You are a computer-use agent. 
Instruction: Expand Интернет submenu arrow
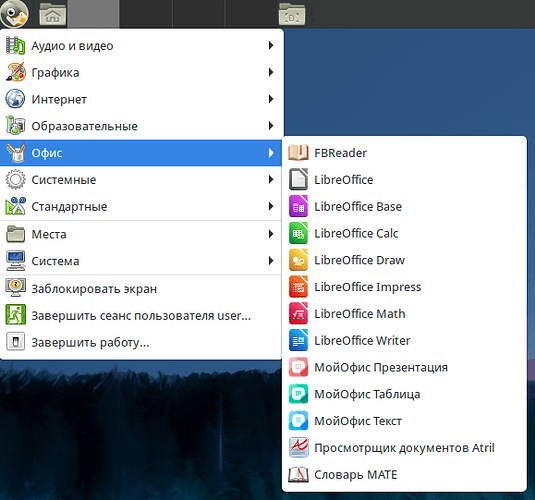coord(271,99)
